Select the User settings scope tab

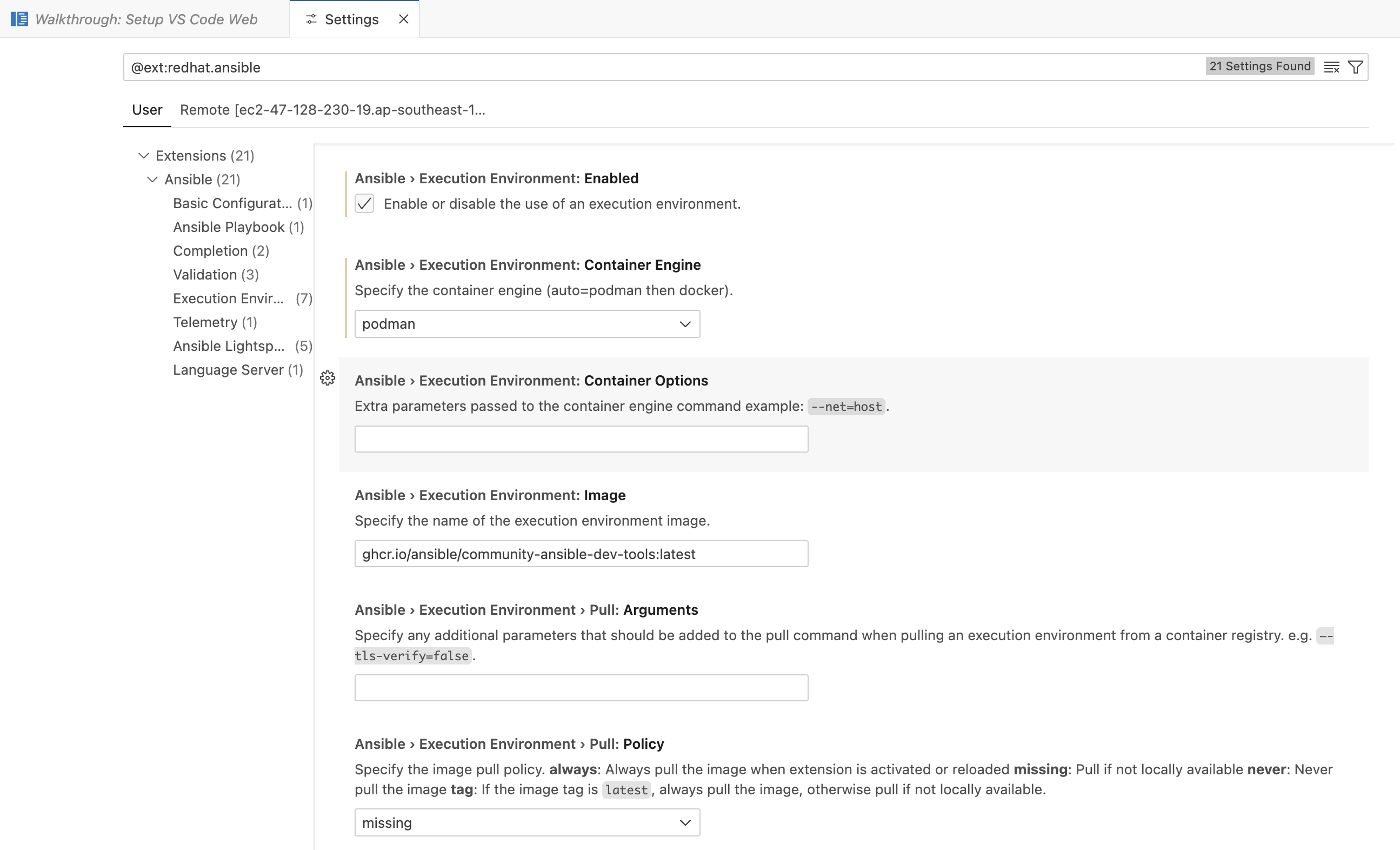pyautogui.click(x=147, y=110)
